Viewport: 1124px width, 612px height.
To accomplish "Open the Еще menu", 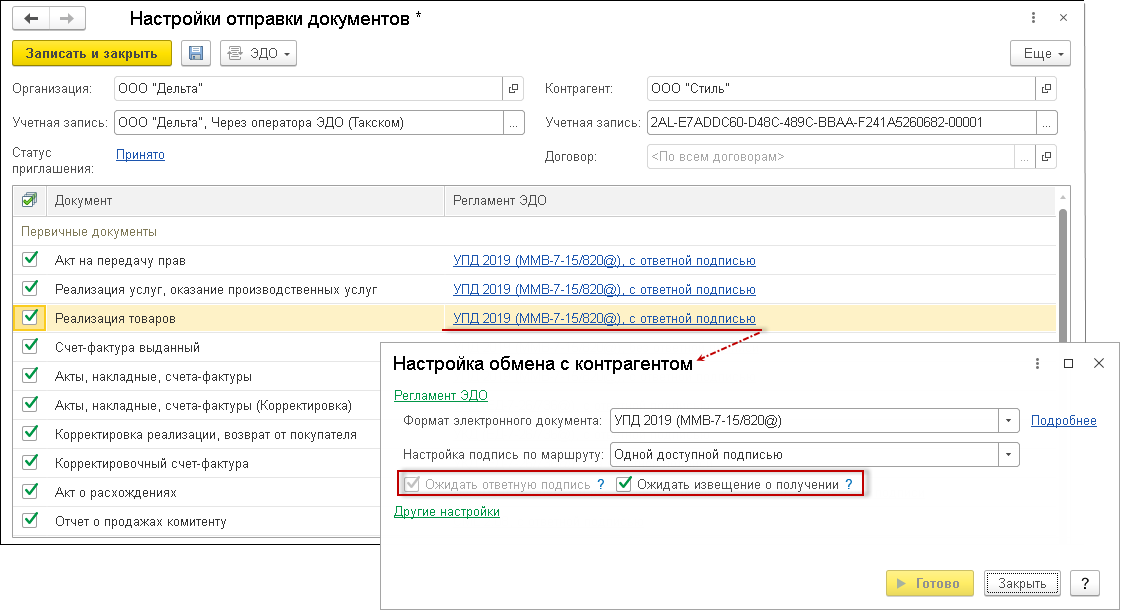I will pos(1039,53).
